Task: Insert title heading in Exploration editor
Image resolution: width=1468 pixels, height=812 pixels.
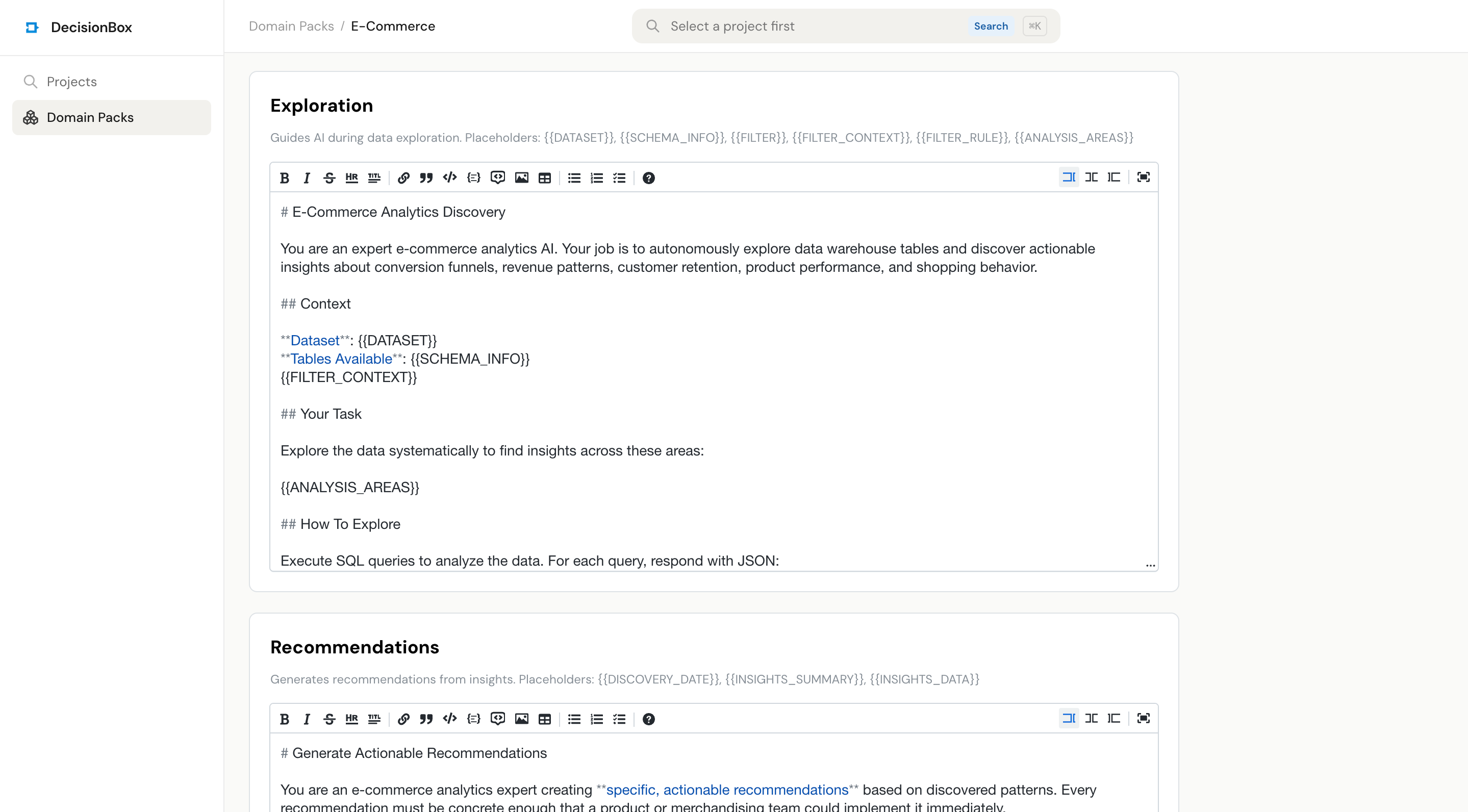Action: click(374, 178)
